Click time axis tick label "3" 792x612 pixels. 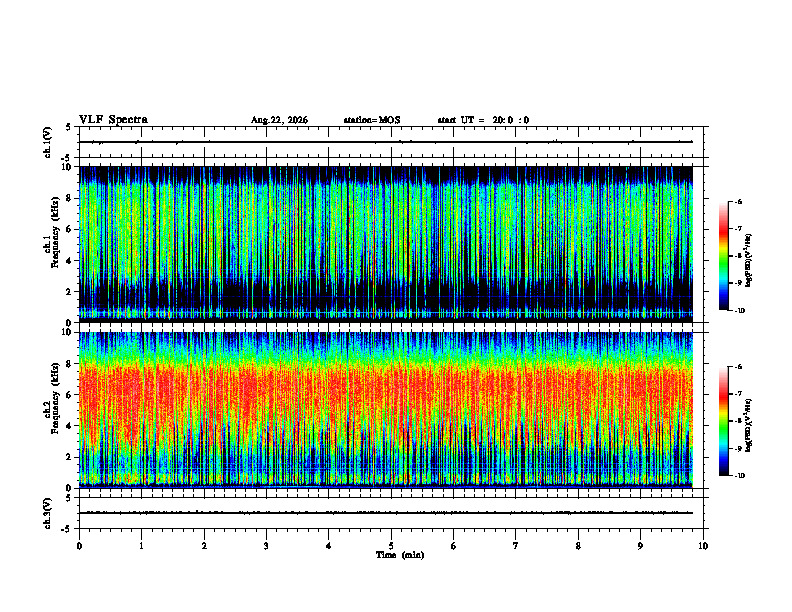pyautogui.click(x=266, y=546)
